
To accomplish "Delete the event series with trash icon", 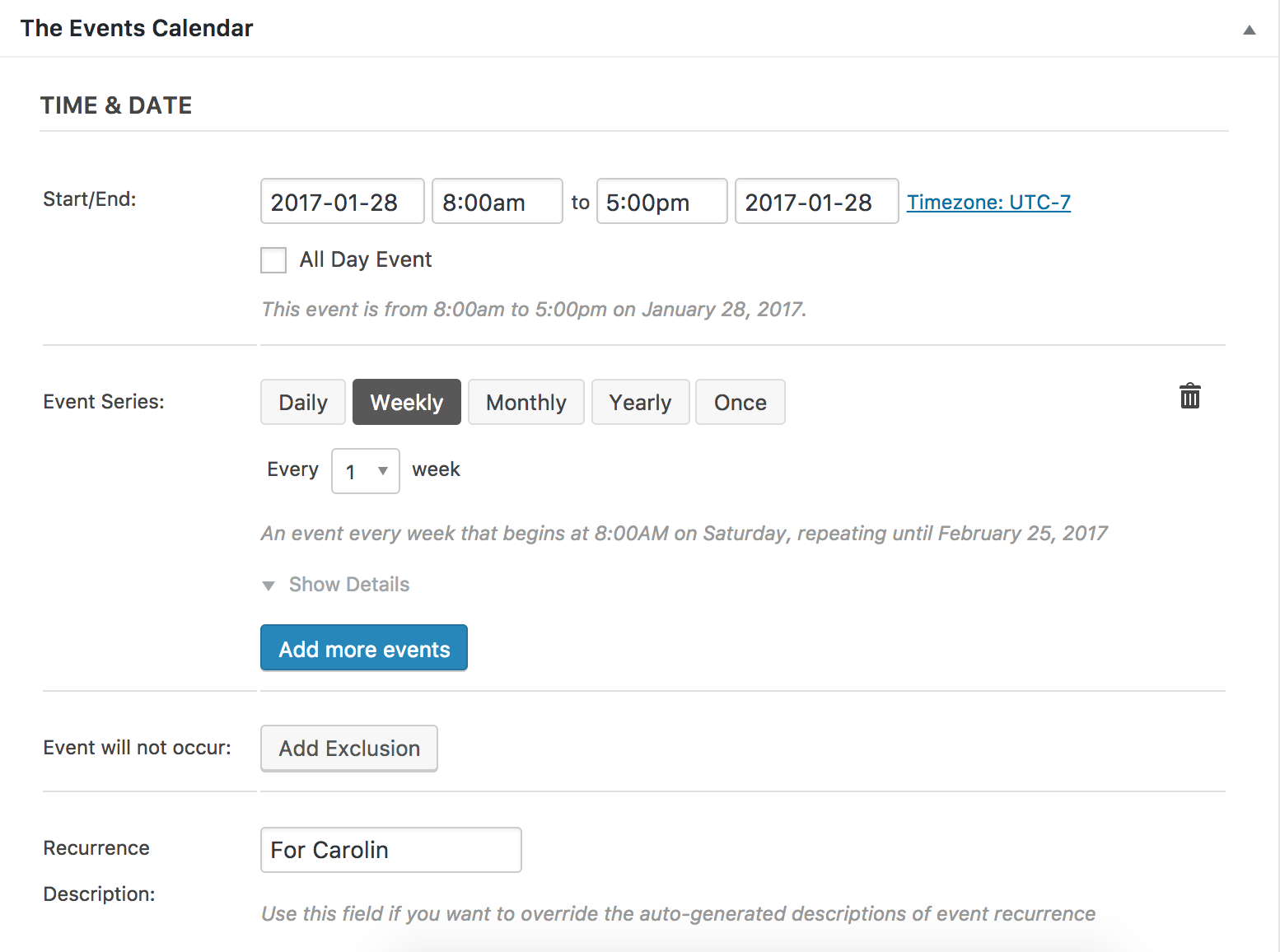I will pyautogui.click(x=1189, y=397).
